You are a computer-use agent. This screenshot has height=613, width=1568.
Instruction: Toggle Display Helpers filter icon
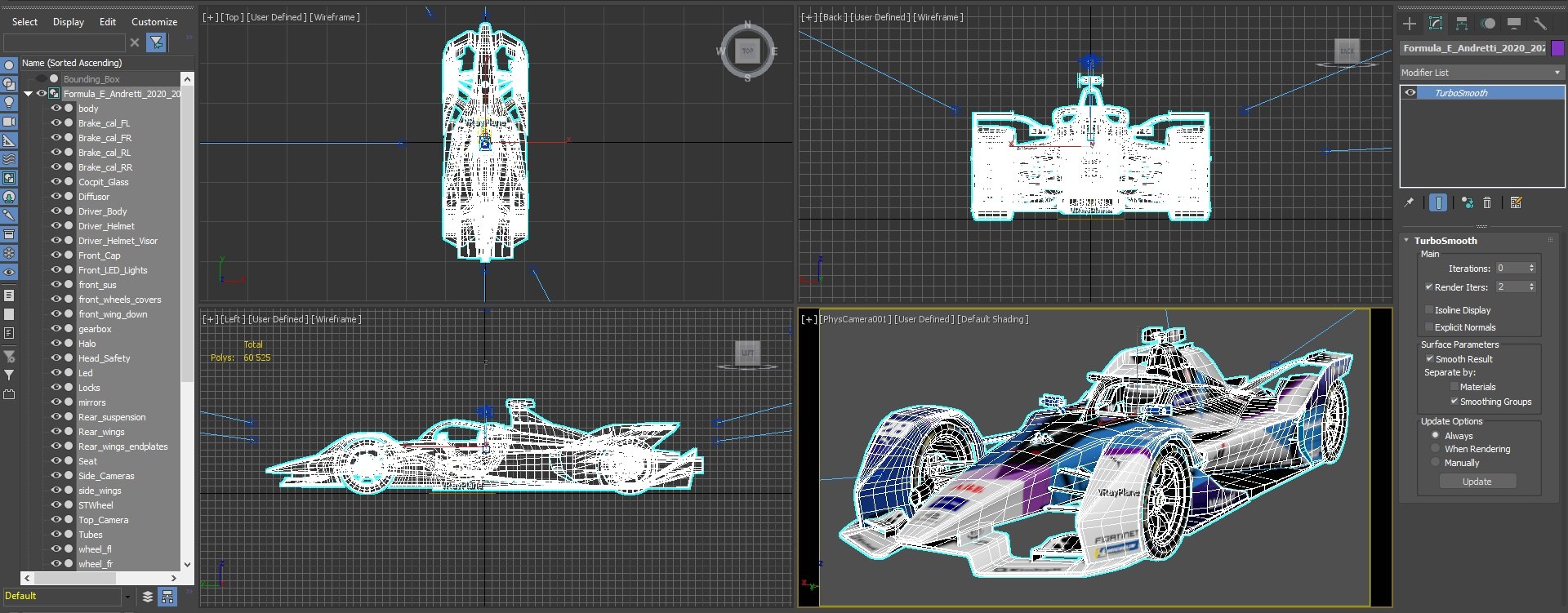click(9, 140)
